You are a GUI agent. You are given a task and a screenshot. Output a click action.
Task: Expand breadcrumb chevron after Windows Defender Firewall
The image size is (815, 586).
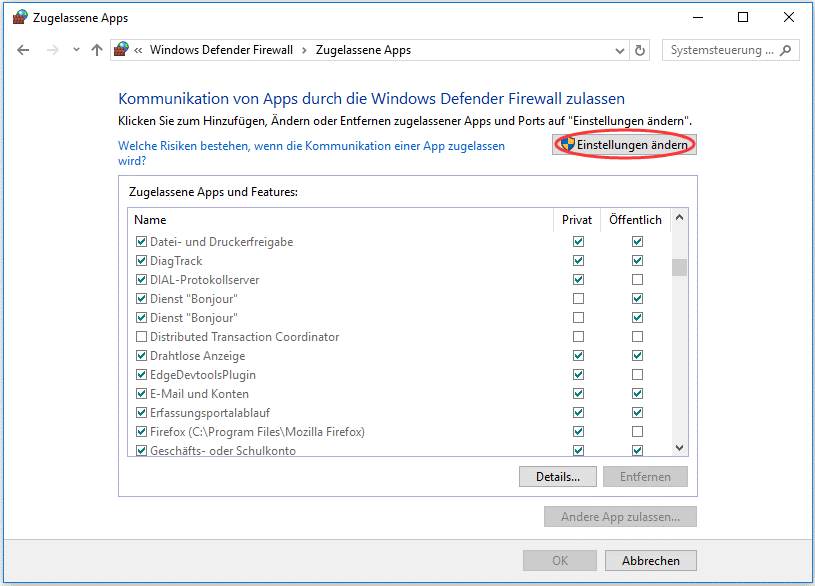[304, 50]
